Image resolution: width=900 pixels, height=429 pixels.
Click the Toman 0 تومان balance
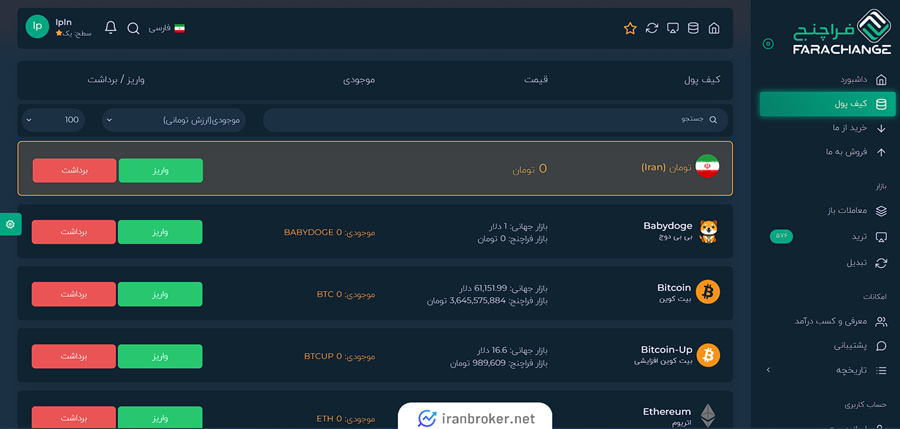tap(530, 169)
